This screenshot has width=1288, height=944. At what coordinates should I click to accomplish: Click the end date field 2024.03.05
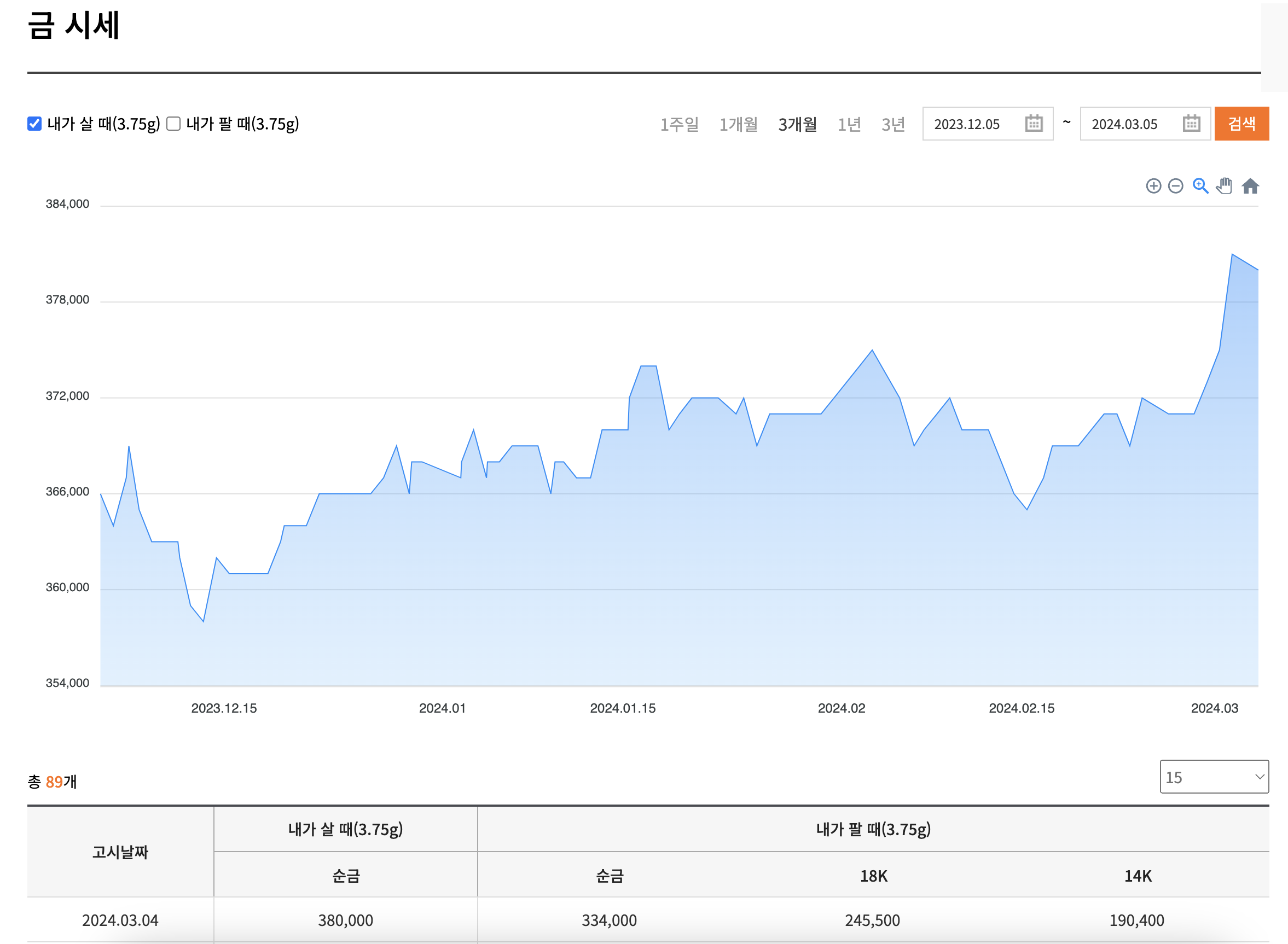pyautogui.click(x=1124, y=124)
